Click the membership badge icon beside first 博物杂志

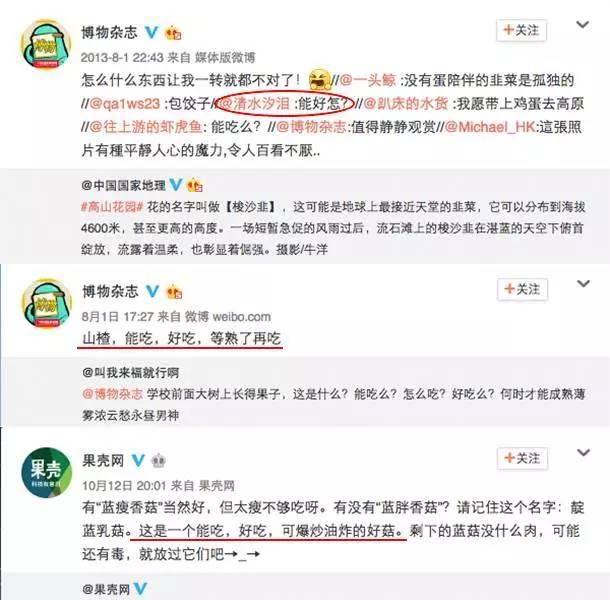click(x=173, y=33)
